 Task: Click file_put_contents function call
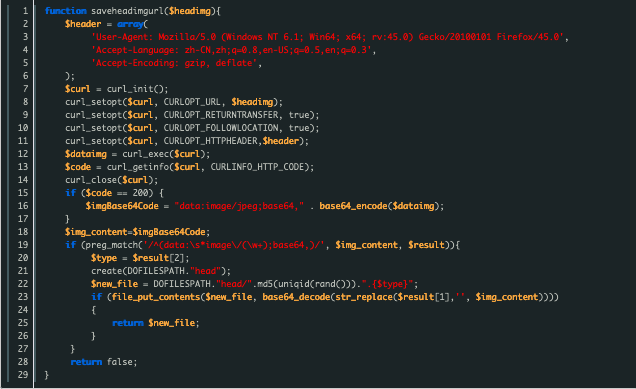pyautogui.click(x=156, y=297)
